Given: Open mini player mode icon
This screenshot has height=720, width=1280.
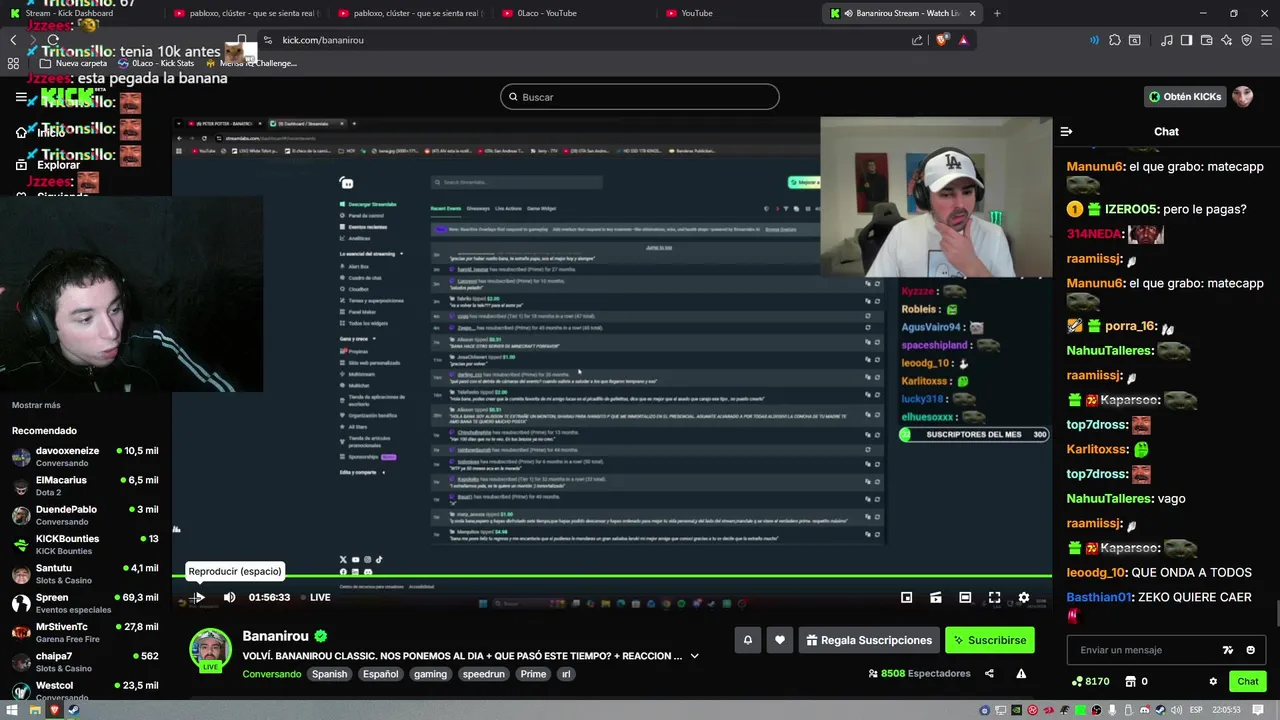Looking at the screenshot, I should pyautogui.click(x=906, y=597).
